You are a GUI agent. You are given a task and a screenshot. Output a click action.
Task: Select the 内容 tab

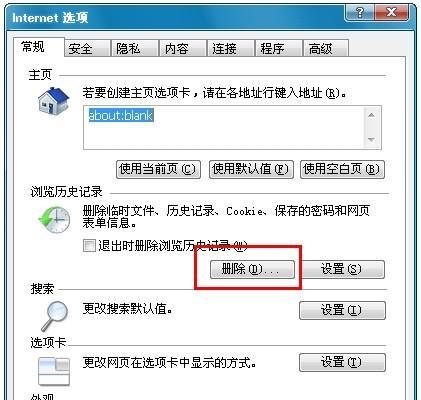point(183,49)
